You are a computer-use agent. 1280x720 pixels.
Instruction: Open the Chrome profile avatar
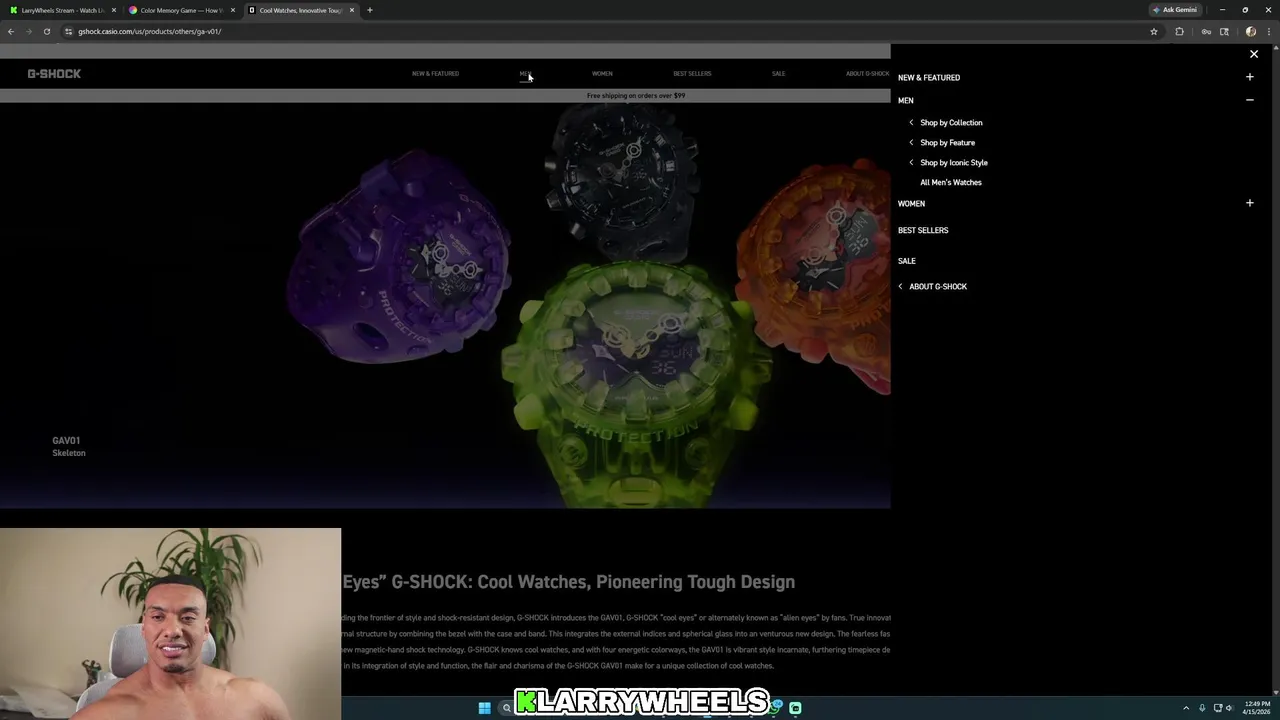[x=1251, y=31]
